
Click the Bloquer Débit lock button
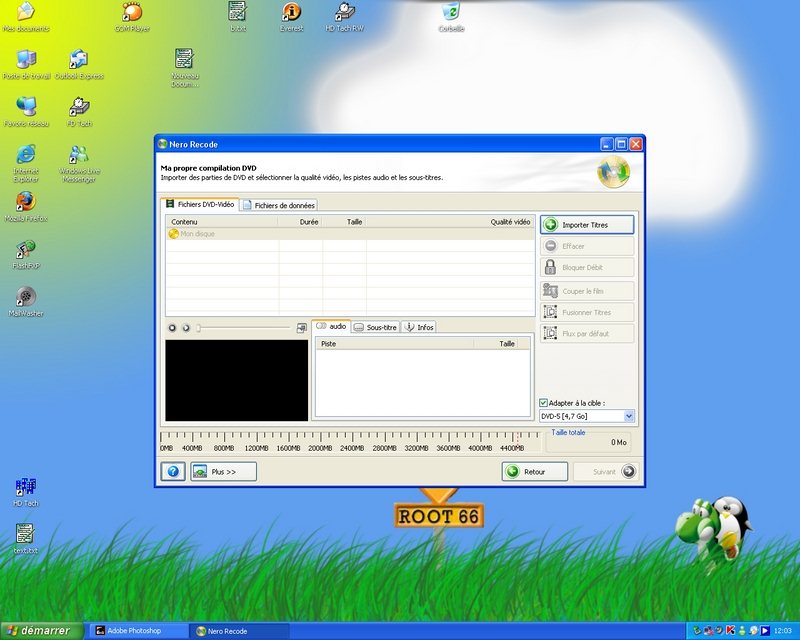587,267
